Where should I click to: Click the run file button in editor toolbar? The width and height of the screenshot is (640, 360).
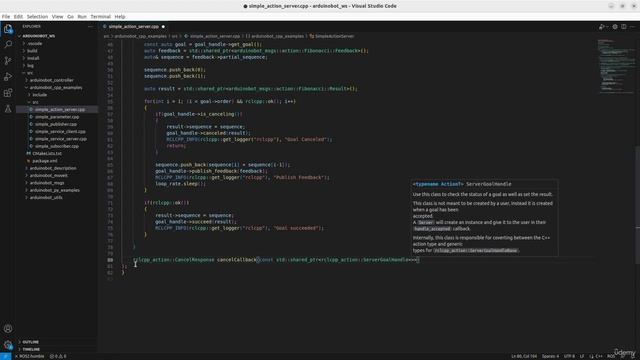602,27
